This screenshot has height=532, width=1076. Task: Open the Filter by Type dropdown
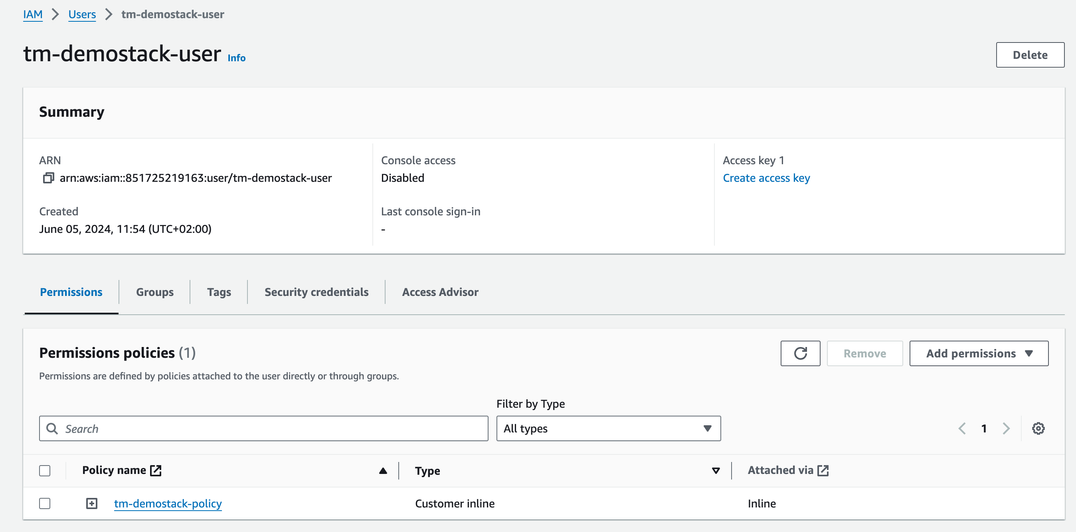[x=608, y=428]
